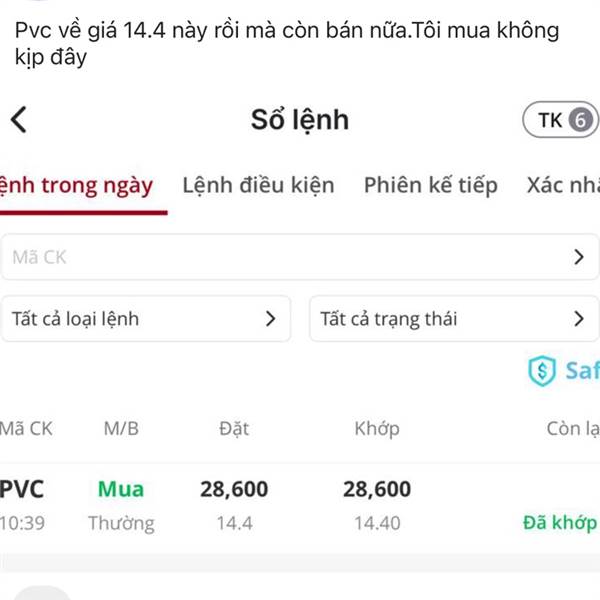
Task: Click the Sổ lệnh page title
Action: pos(300,120)
